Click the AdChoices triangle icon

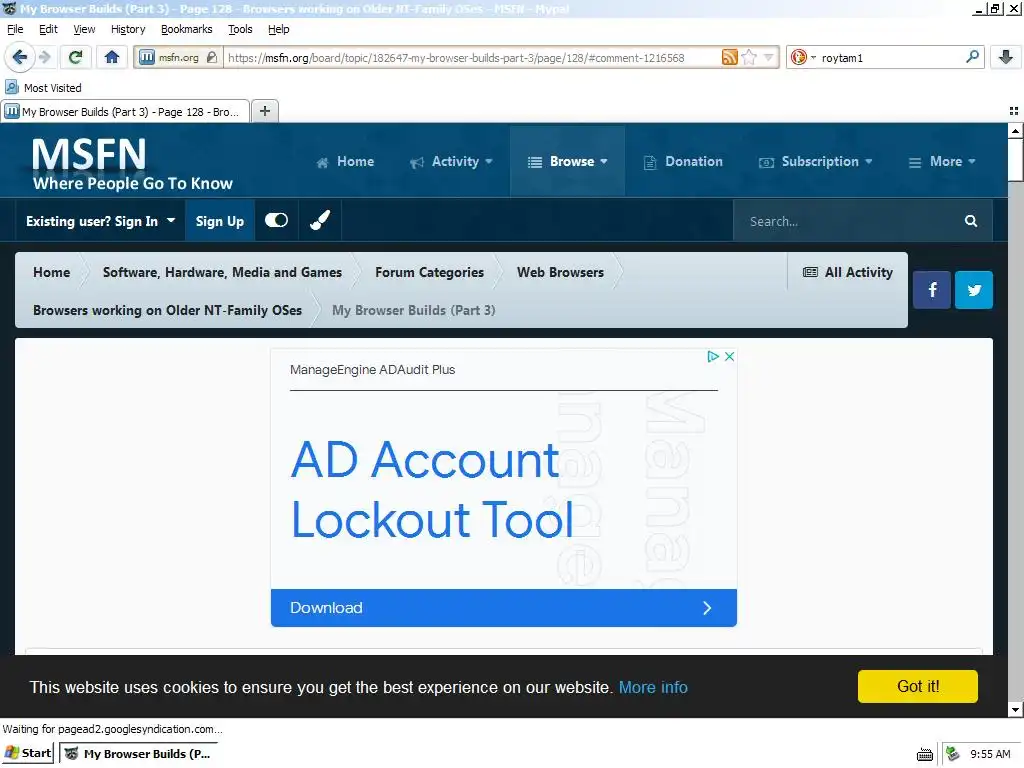pyautogui.click(x=713, y=357)
